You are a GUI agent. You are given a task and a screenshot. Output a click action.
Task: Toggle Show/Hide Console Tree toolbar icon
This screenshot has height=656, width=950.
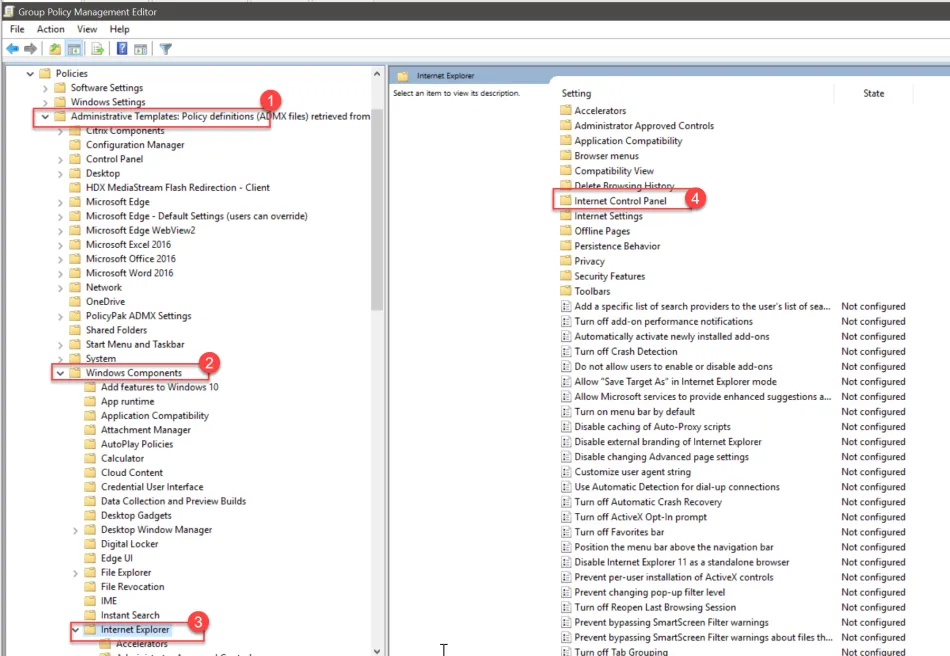(x=74, y=49)
